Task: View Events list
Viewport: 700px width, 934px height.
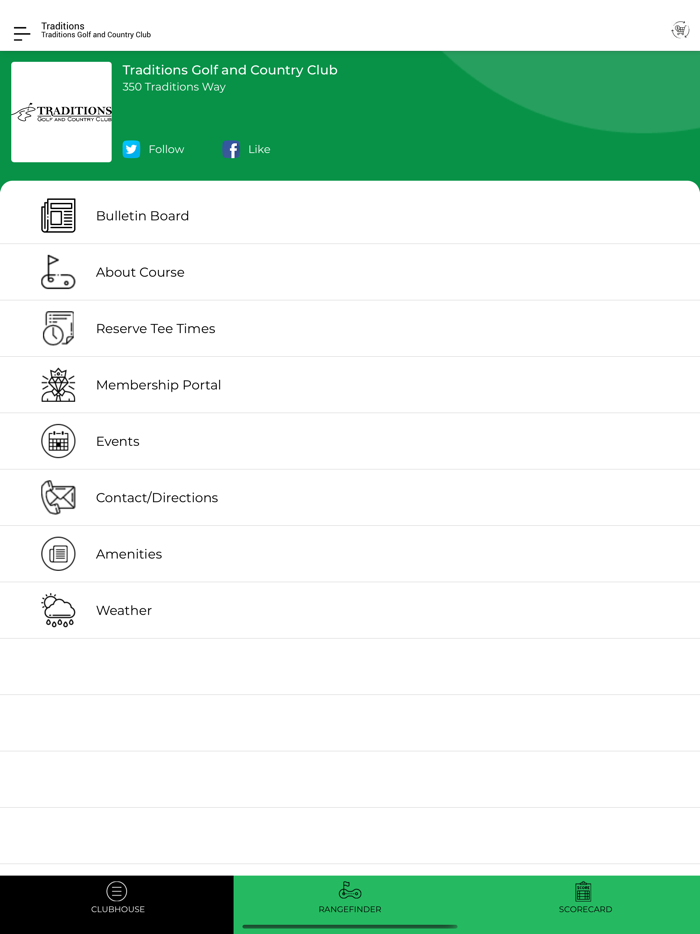Action: (350, 441)
